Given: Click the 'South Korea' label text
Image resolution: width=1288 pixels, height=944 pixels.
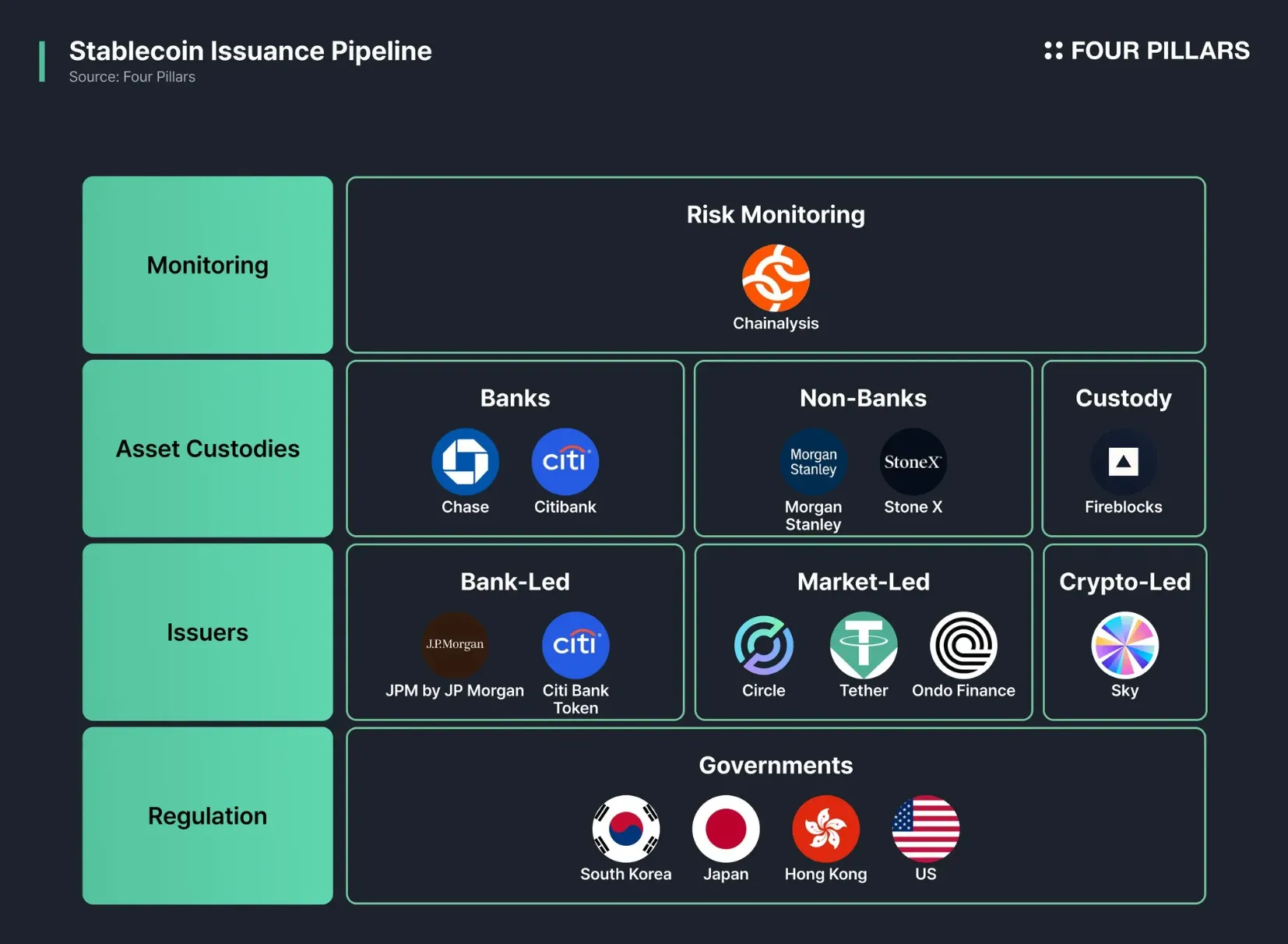Looking at the screenshot, I should click(x=626, y=874).
